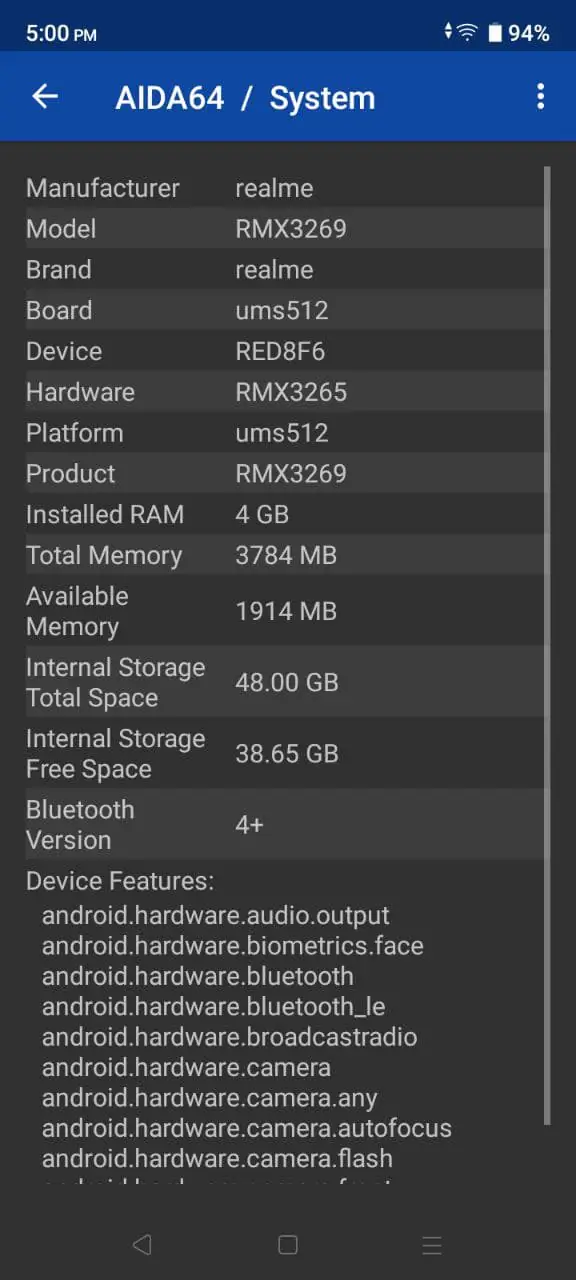Screen dimensions: 576x1280
Task: Tap the battery status icon
Action: 494,33
